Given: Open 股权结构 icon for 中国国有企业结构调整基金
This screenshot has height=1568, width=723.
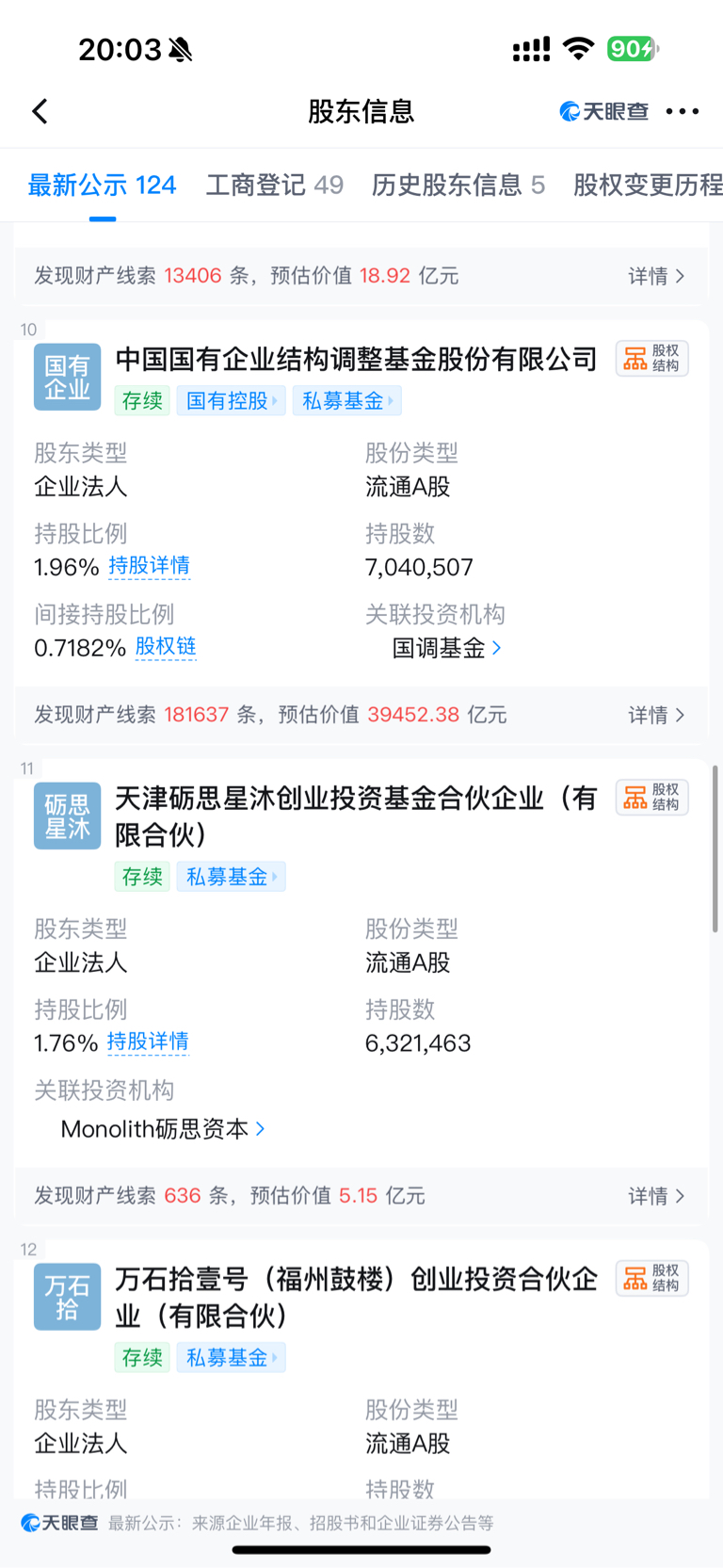Looking at the screenshot, I should 652,359.
